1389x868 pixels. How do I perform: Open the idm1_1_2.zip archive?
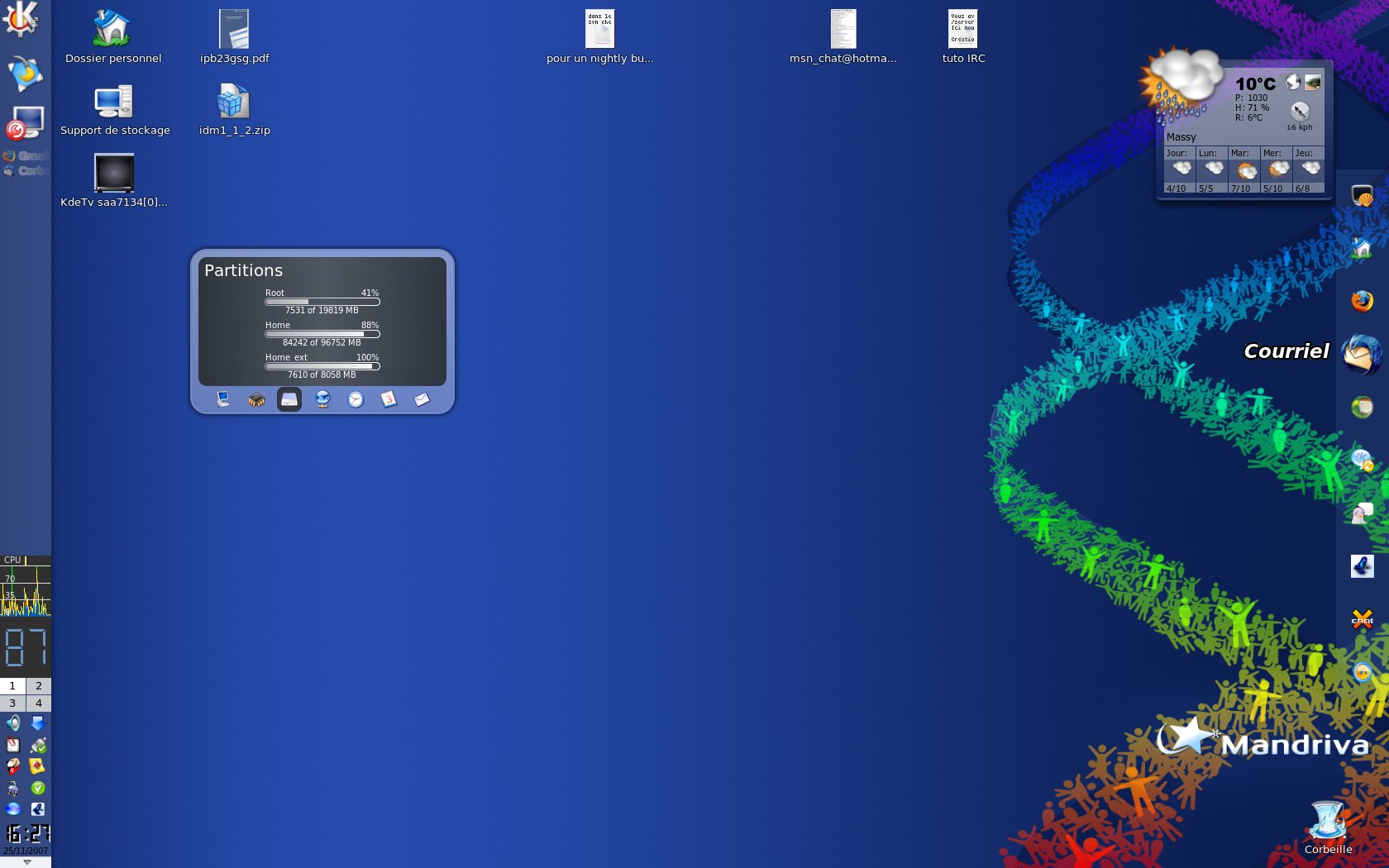pyautogui.click(x=234, y=103)
